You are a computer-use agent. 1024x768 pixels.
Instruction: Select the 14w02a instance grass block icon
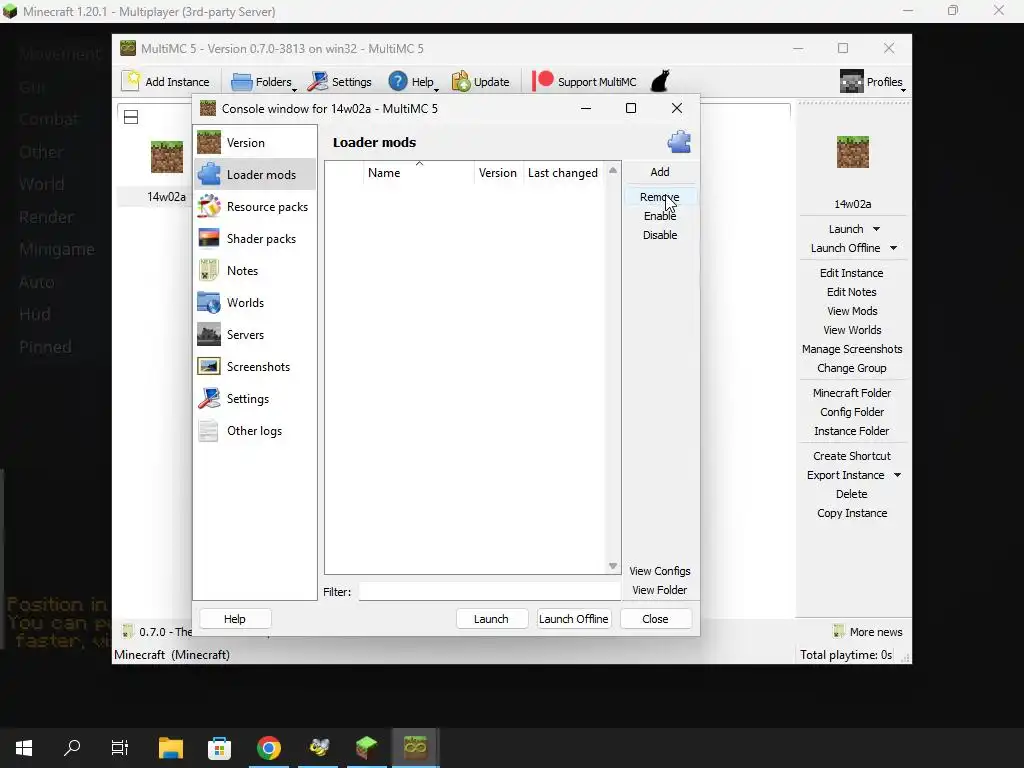tap(167, 157)
